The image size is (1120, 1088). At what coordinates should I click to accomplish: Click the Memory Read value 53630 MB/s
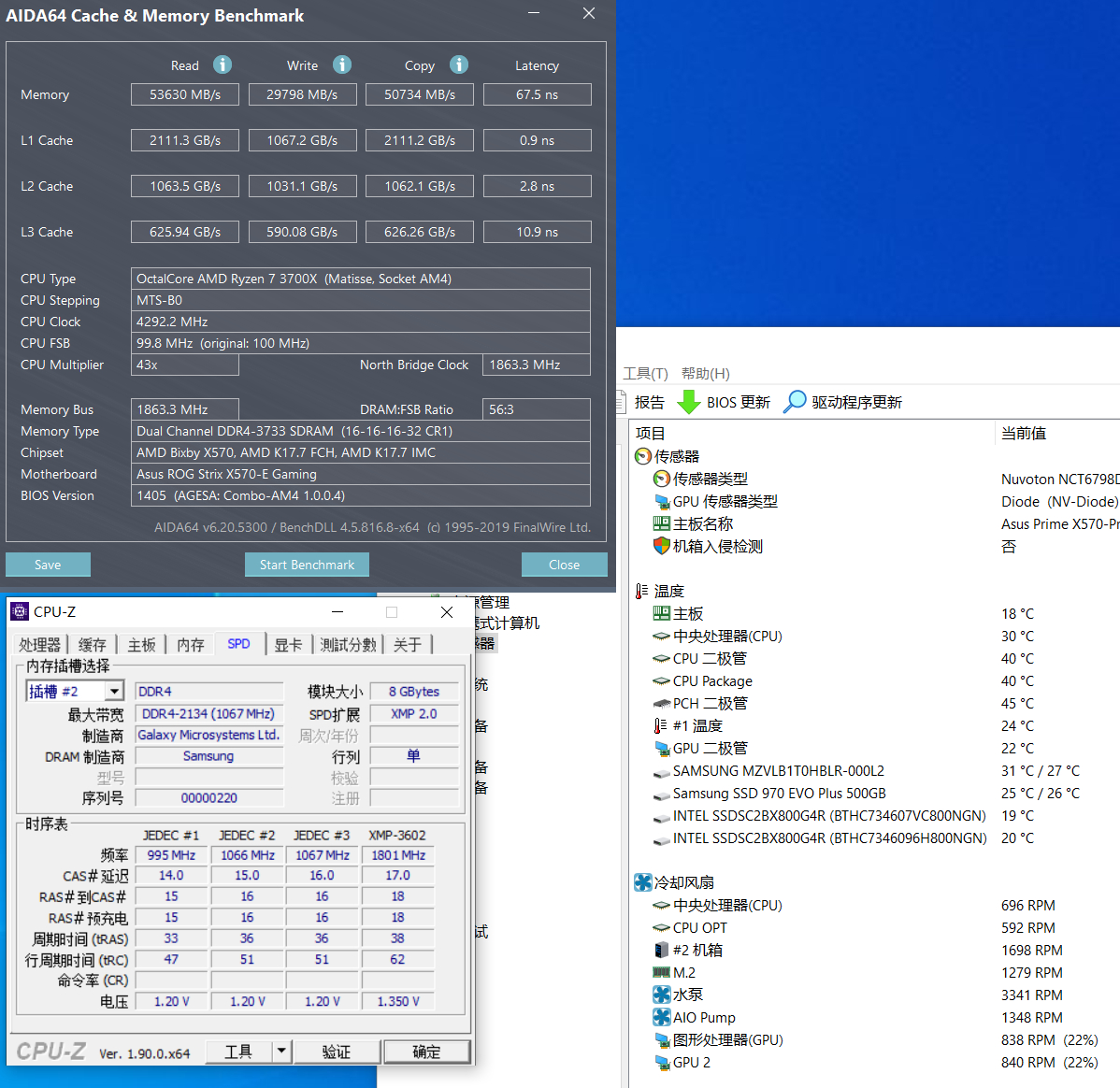tap(185, 94)
